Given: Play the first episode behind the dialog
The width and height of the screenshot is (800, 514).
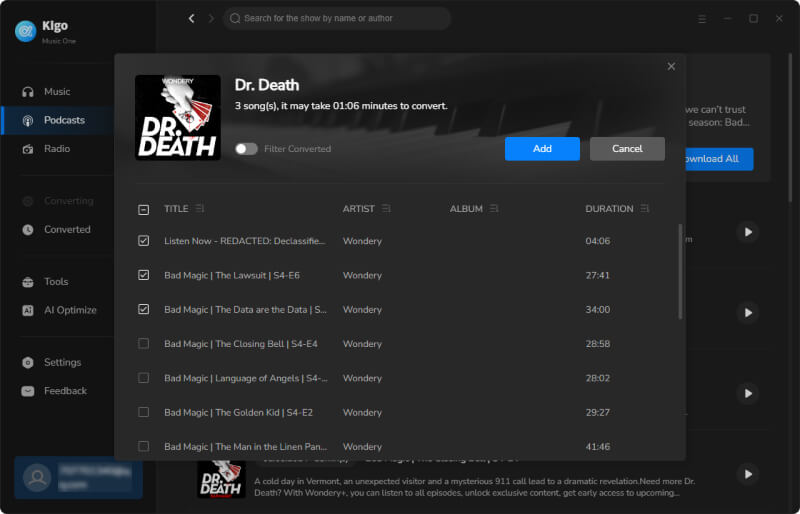Looking at the screenshot, I should pyautogui.click(x=747, y=232).
